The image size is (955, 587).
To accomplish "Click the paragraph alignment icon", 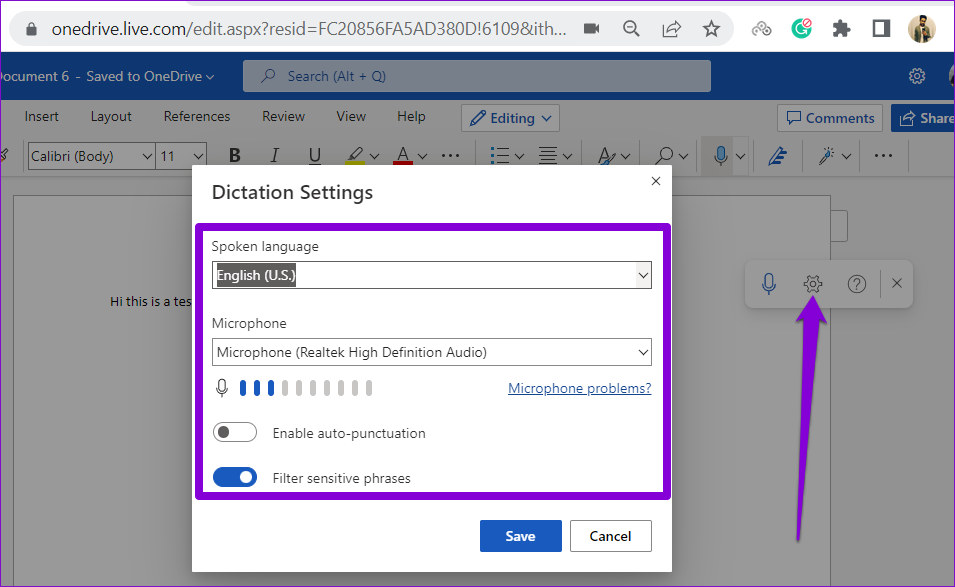I will click(x=548, y=156).
